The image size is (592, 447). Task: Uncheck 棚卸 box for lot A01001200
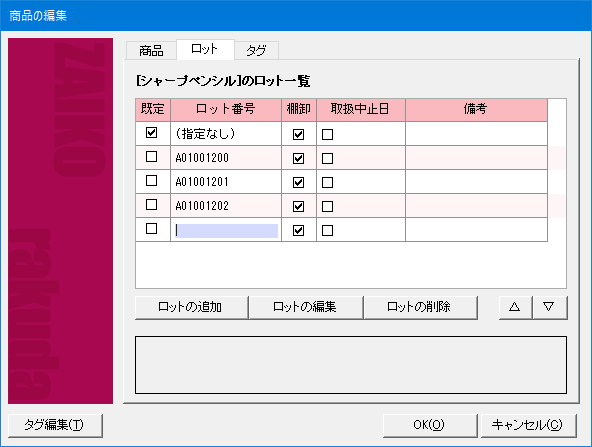[298, 159]
